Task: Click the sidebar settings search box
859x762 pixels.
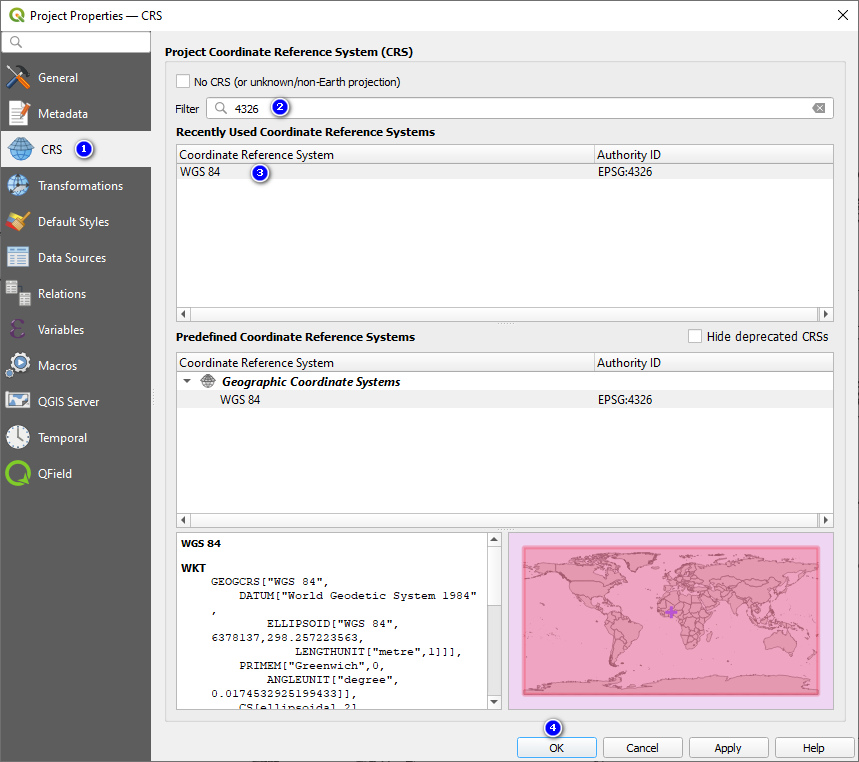Action: (x=76, y=42)
